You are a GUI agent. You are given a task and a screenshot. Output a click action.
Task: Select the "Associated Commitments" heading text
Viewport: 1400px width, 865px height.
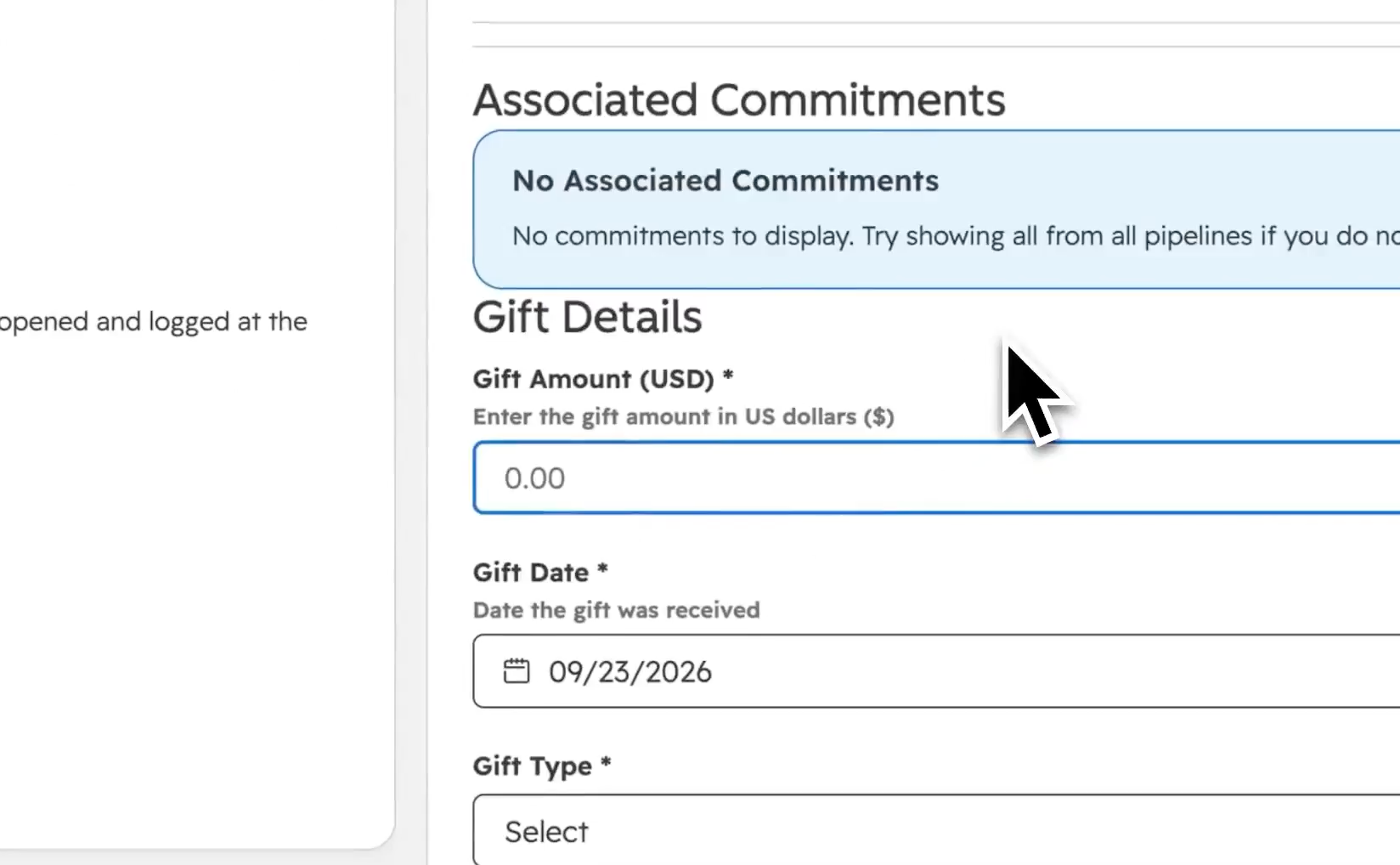coord(739,100)
